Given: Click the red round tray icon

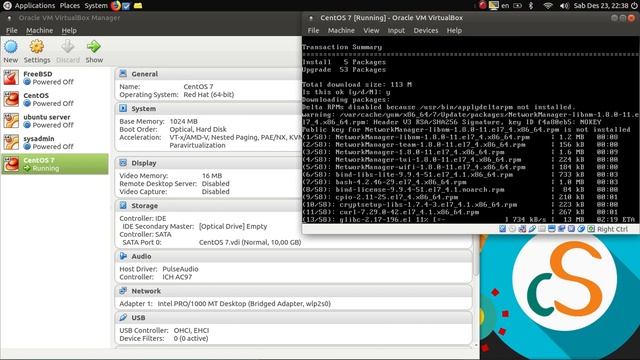Looking at the screenshot, I should click(482, 6).
